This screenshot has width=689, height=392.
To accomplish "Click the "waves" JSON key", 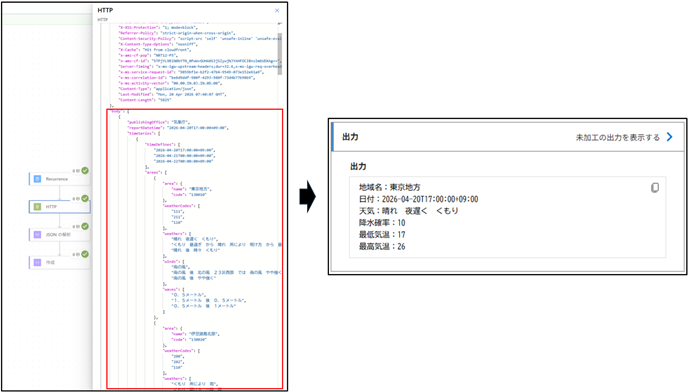I will [171, 290].
